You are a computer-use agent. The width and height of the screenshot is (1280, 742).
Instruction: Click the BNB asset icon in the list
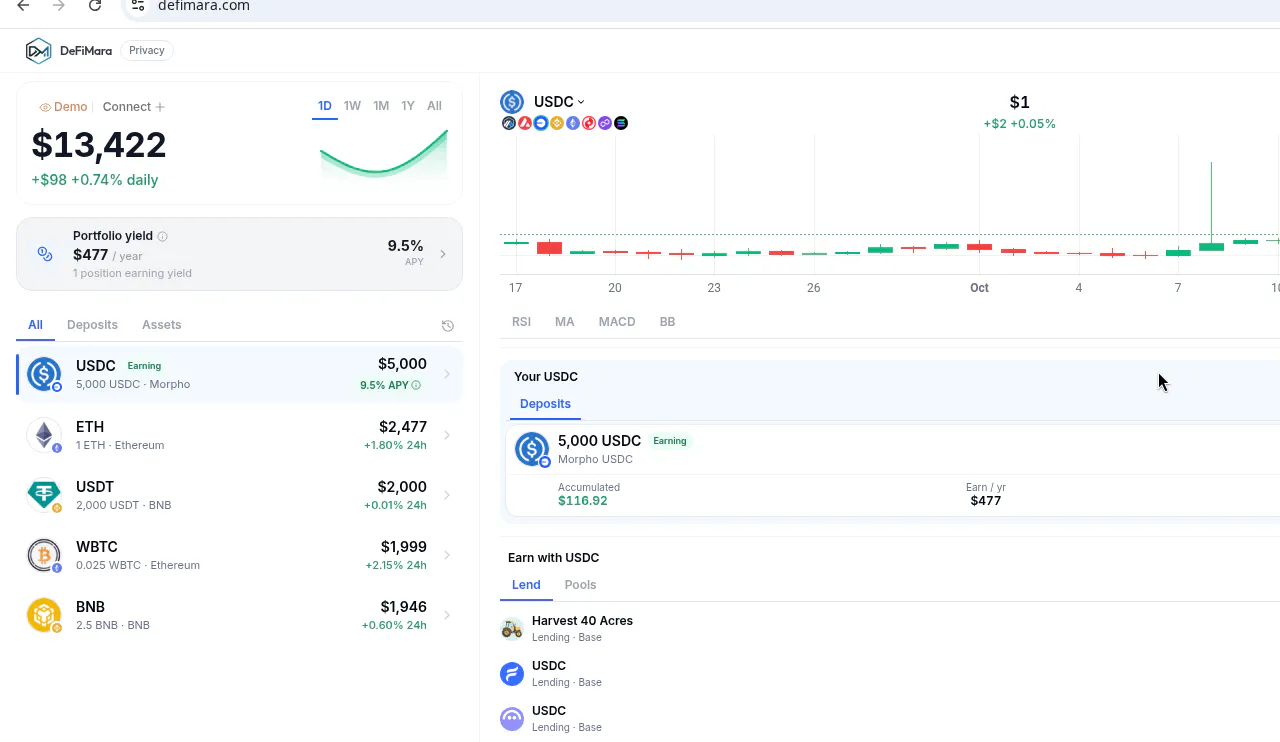44,615
